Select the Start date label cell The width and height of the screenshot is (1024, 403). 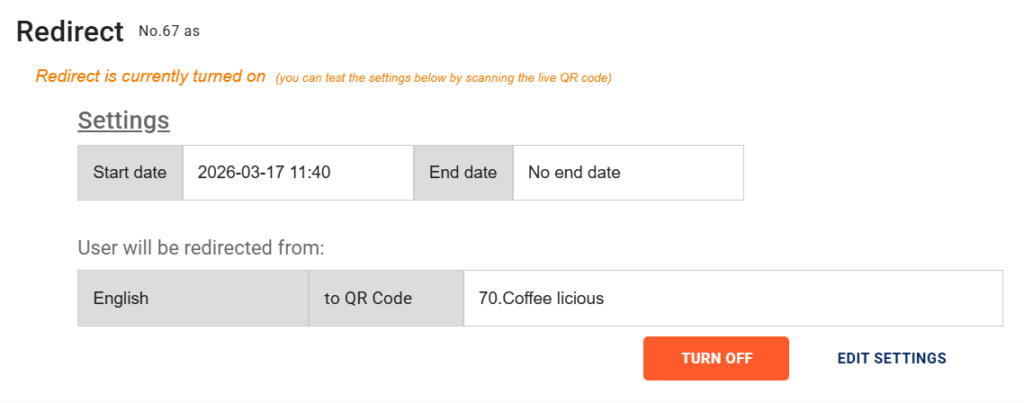130,172
